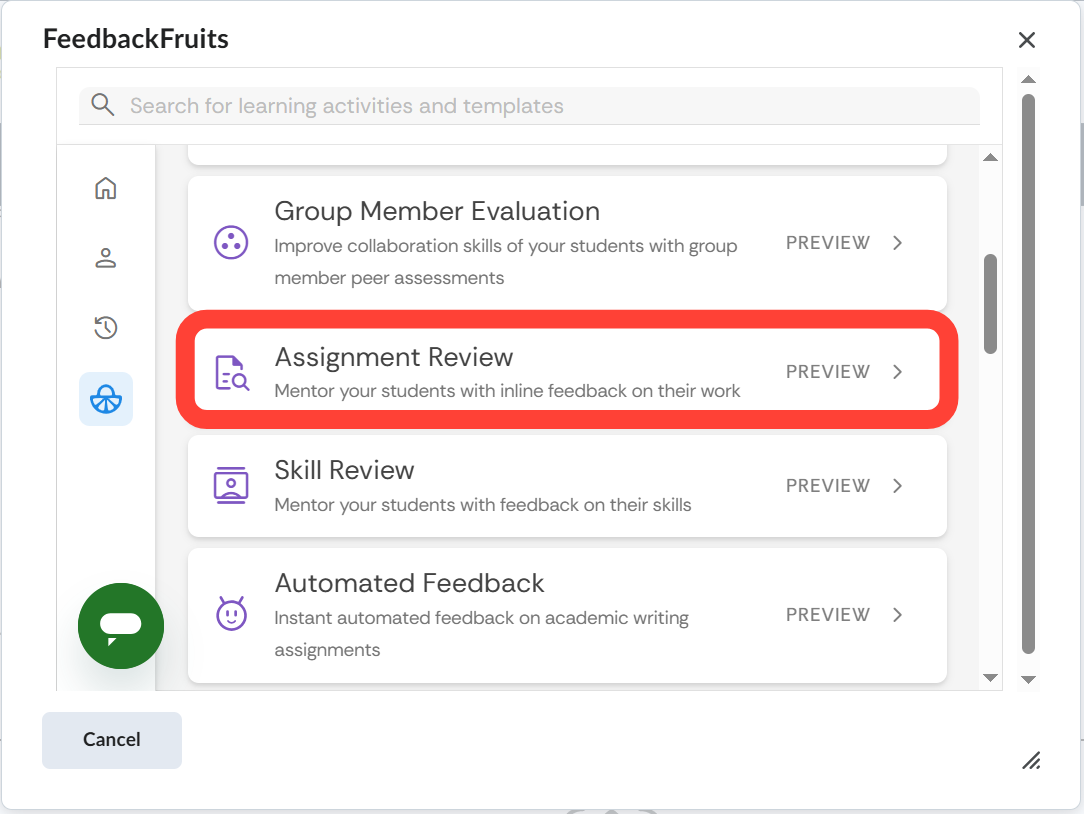Expand Group Member Evaluation preview chevron

[x=897, y=243]
